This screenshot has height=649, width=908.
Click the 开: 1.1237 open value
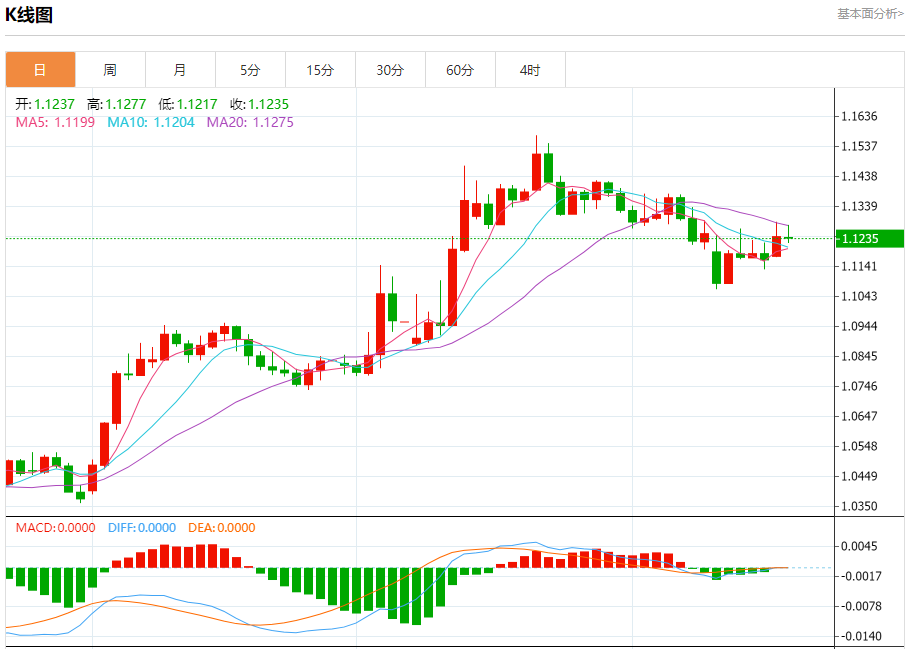coord(45,104)
